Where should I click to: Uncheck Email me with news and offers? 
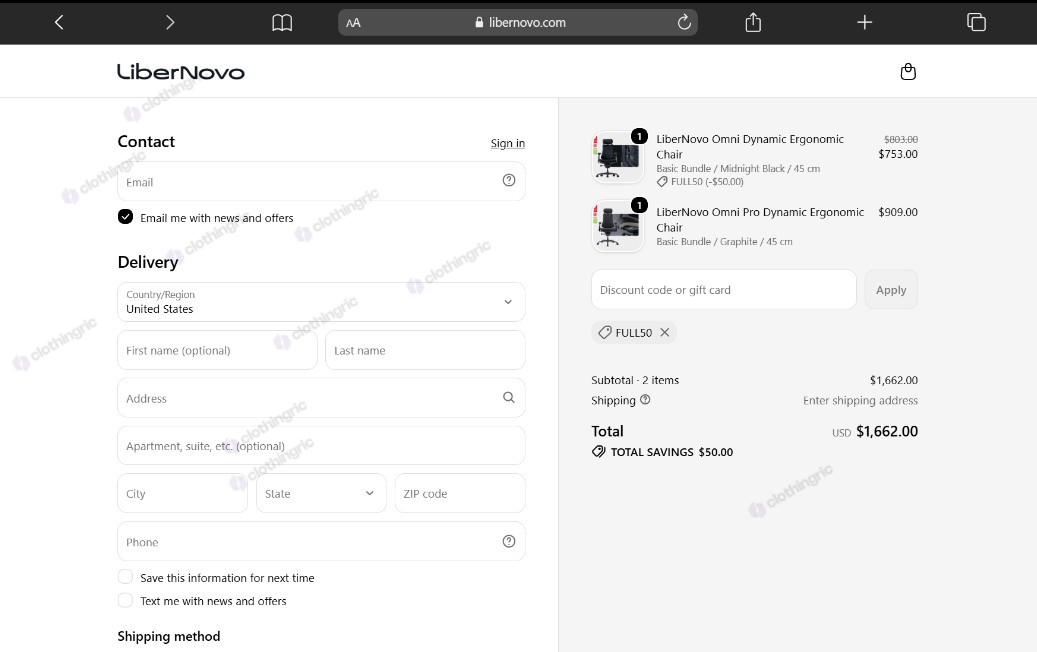point(125,217)
